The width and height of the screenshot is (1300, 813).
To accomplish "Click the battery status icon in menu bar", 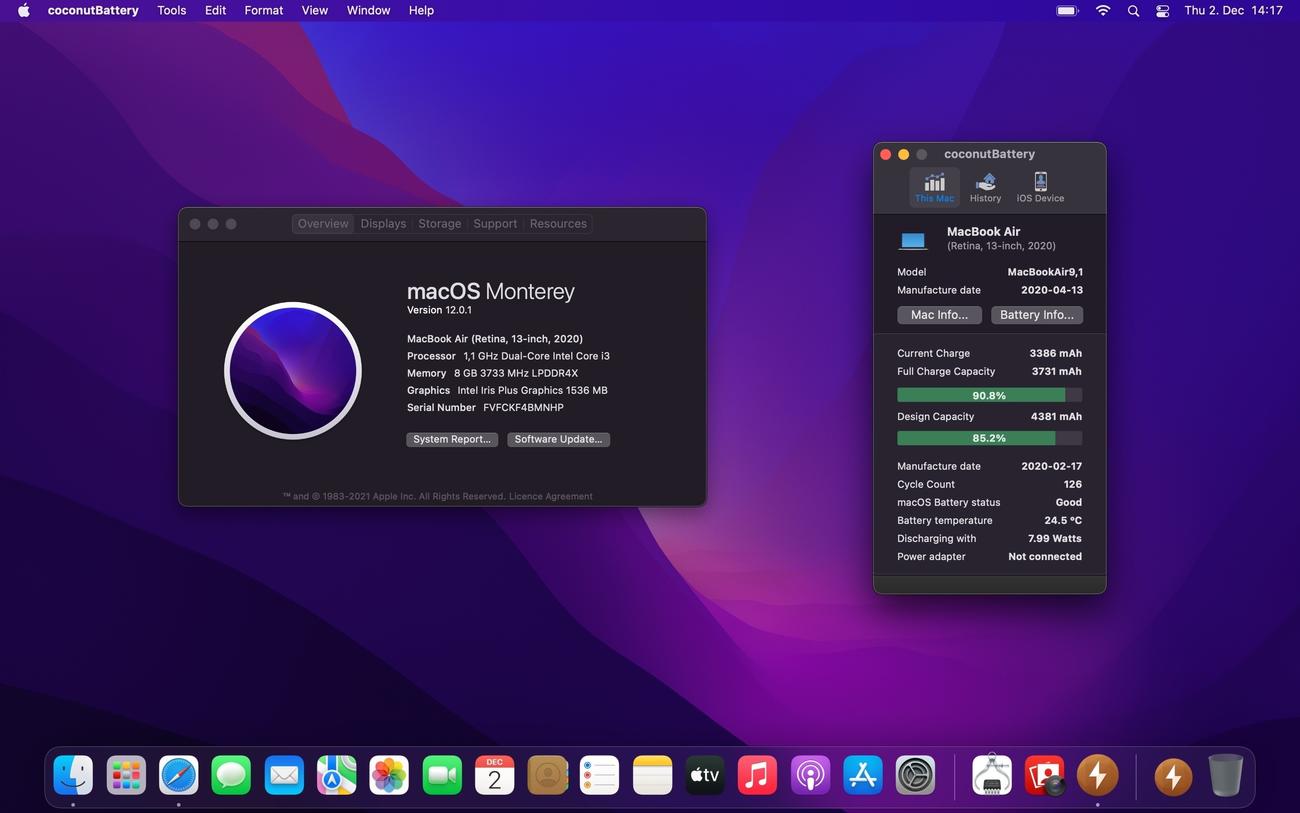I will (x=1067, y=10).
